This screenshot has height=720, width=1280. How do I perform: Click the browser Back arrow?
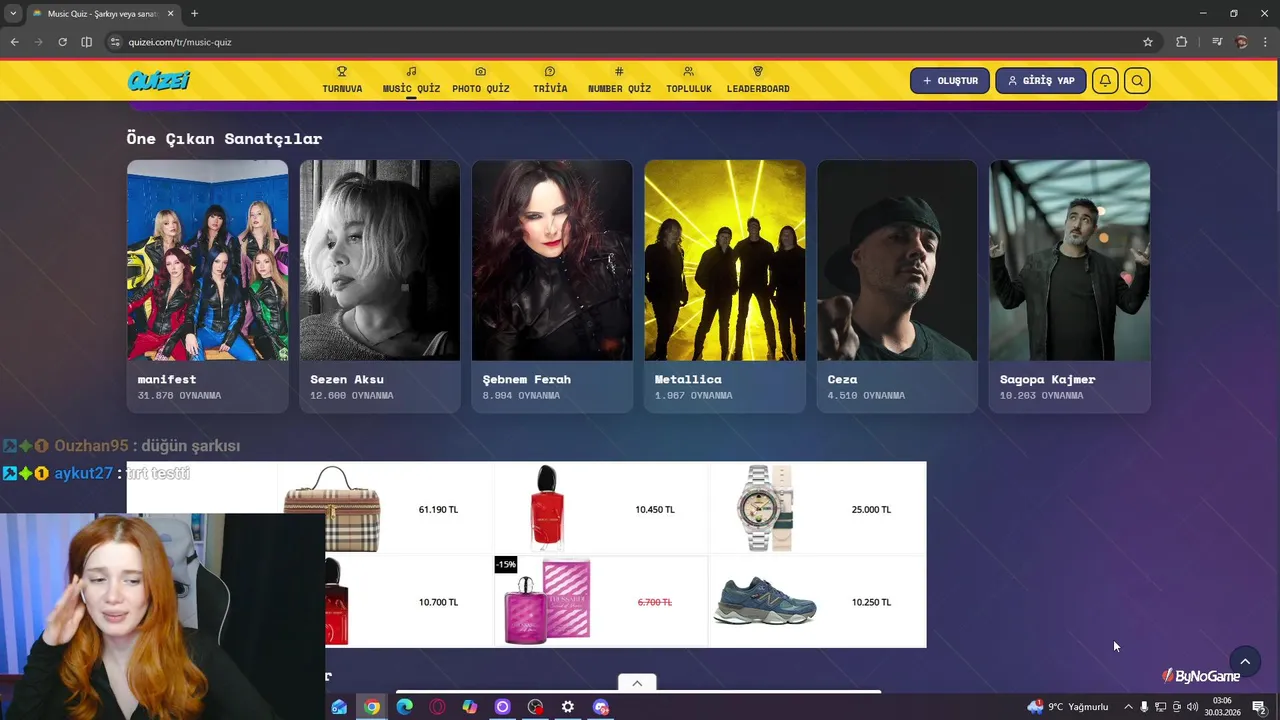pyautogui.click(x=14, y=42)
